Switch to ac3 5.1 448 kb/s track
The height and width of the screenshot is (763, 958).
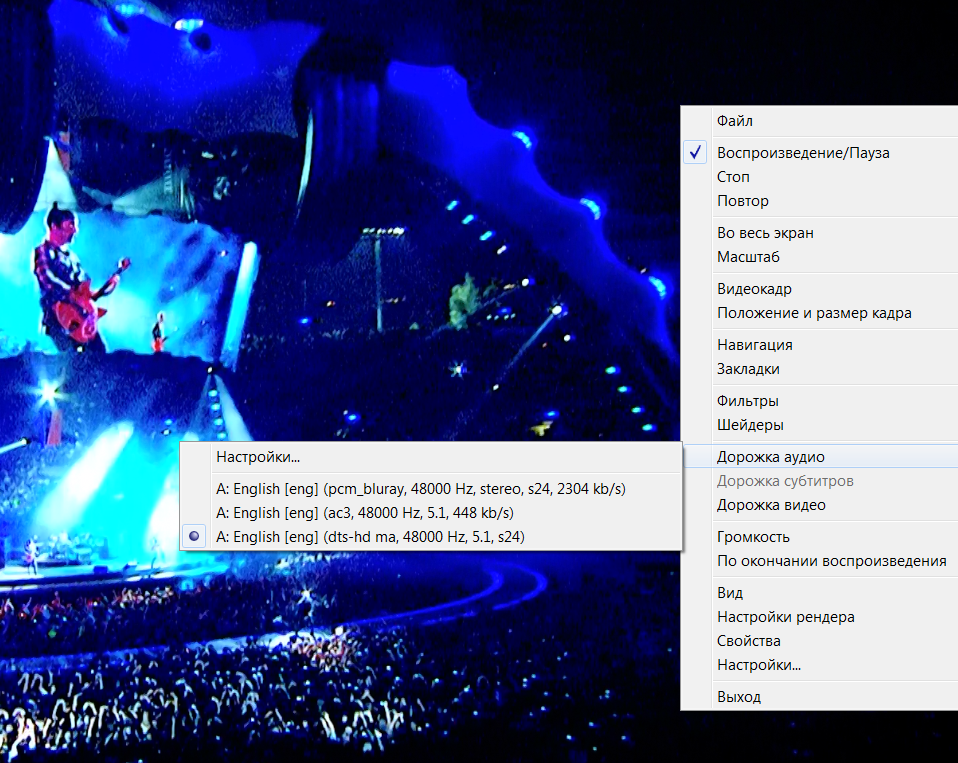pyautogui.click(x=364, y=513)
